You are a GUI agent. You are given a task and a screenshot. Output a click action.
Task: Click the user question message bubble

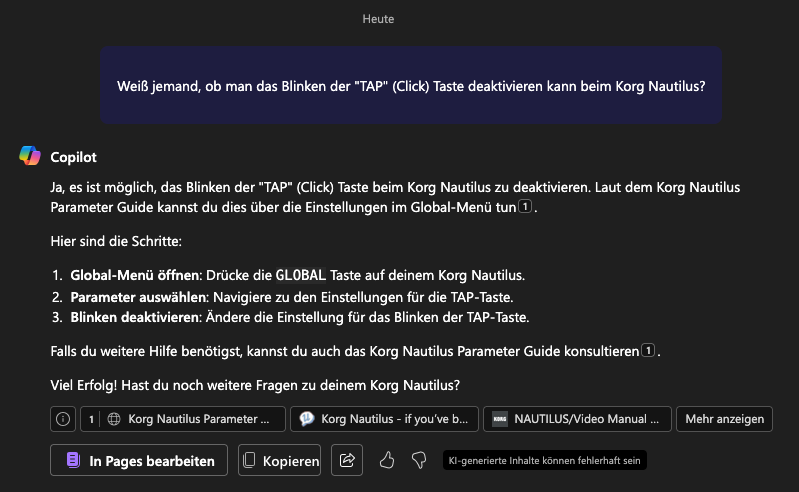(411, 85)
